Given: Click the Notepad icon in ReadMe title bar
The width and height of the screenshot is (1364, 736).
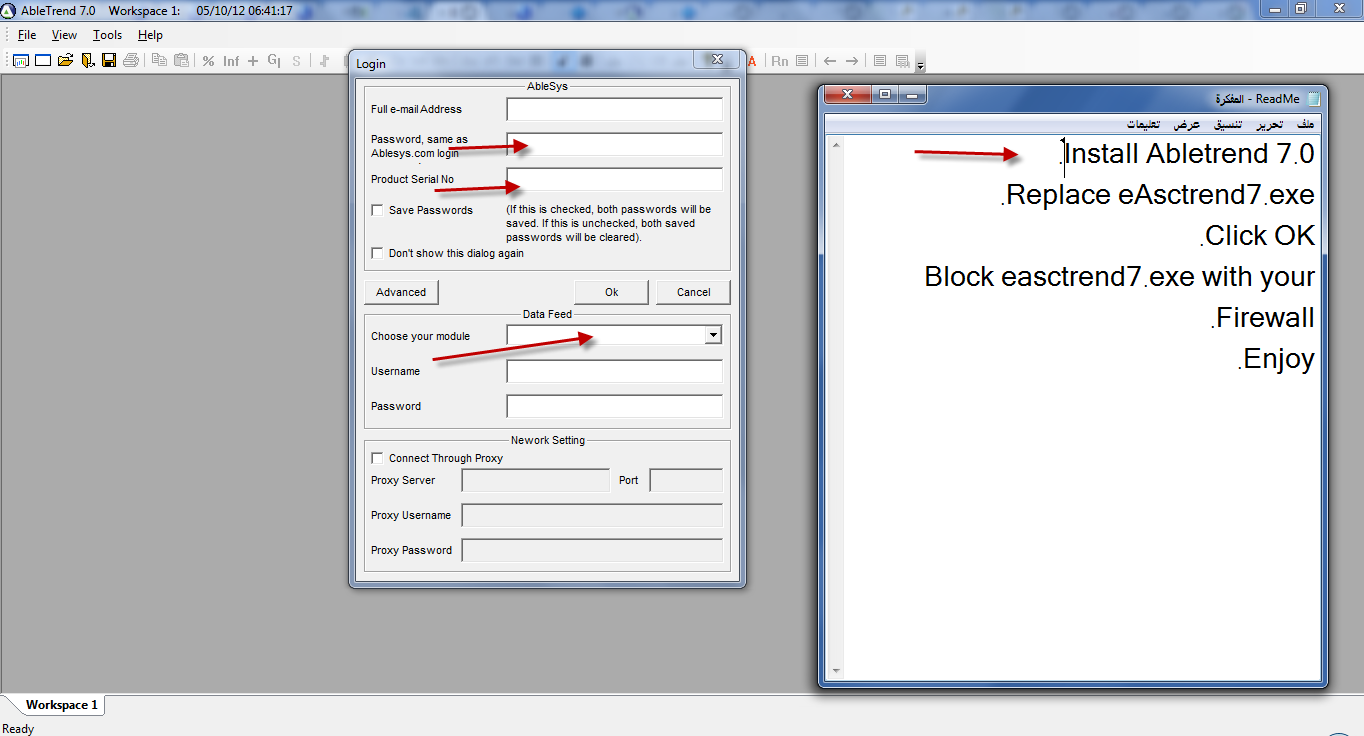Looking at the screenshot, I should point(1314,98).
